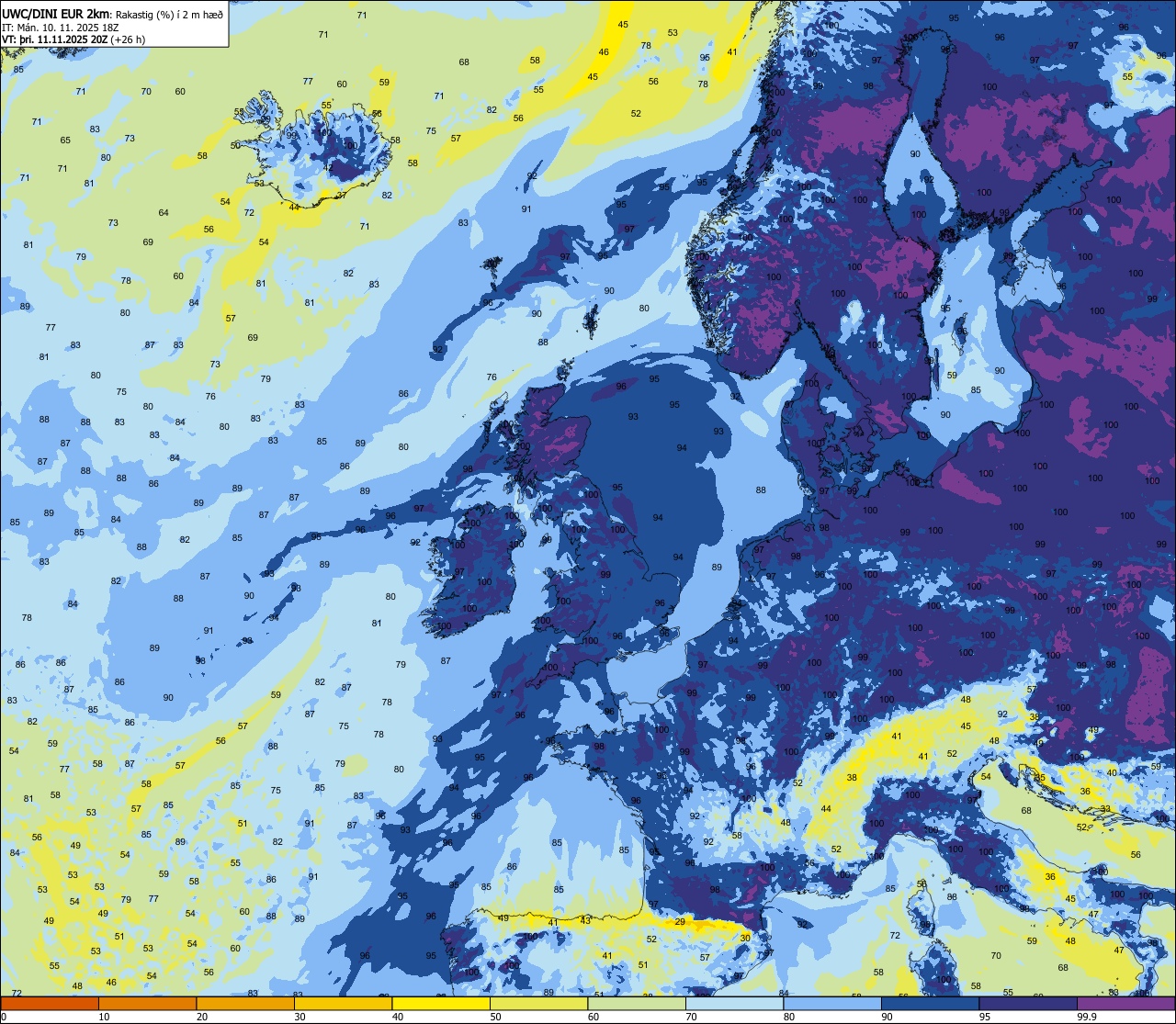Click the humidity value "65" on the map
The image size is (1176, 1024).
pyautogui.click(x=65, y=141)
